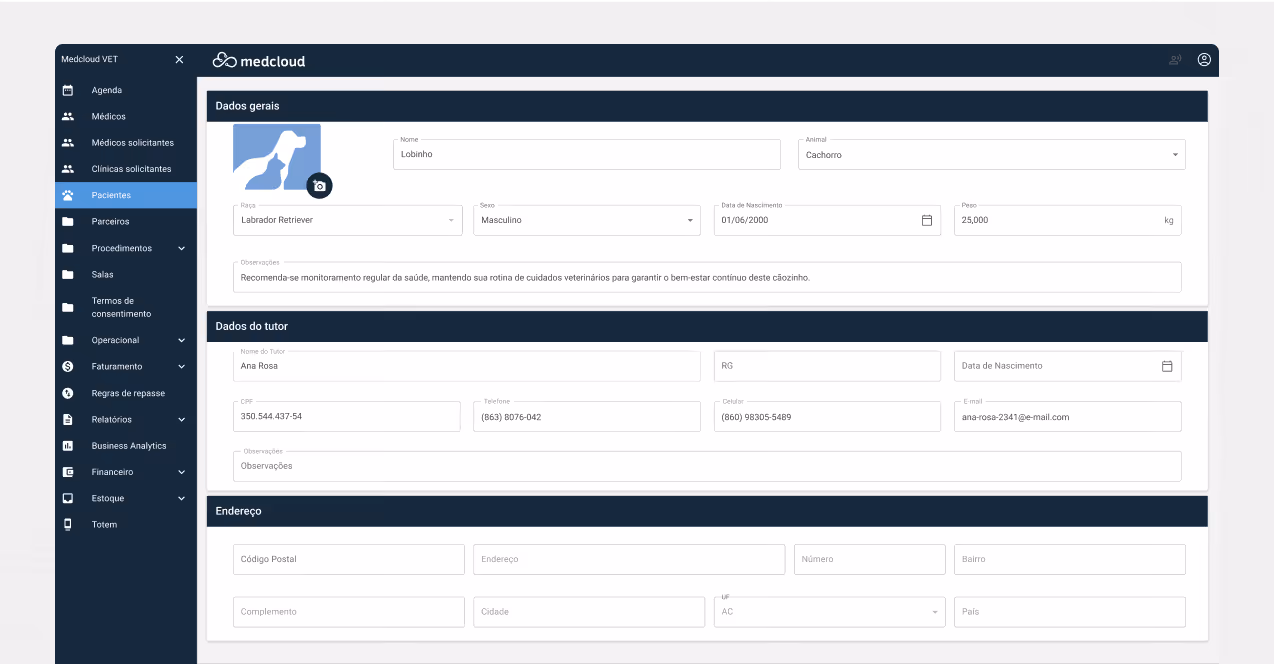Close the Medcloud VET sidebar with X
This screenshot has height=664, width=1274.
tap(180, 60)
